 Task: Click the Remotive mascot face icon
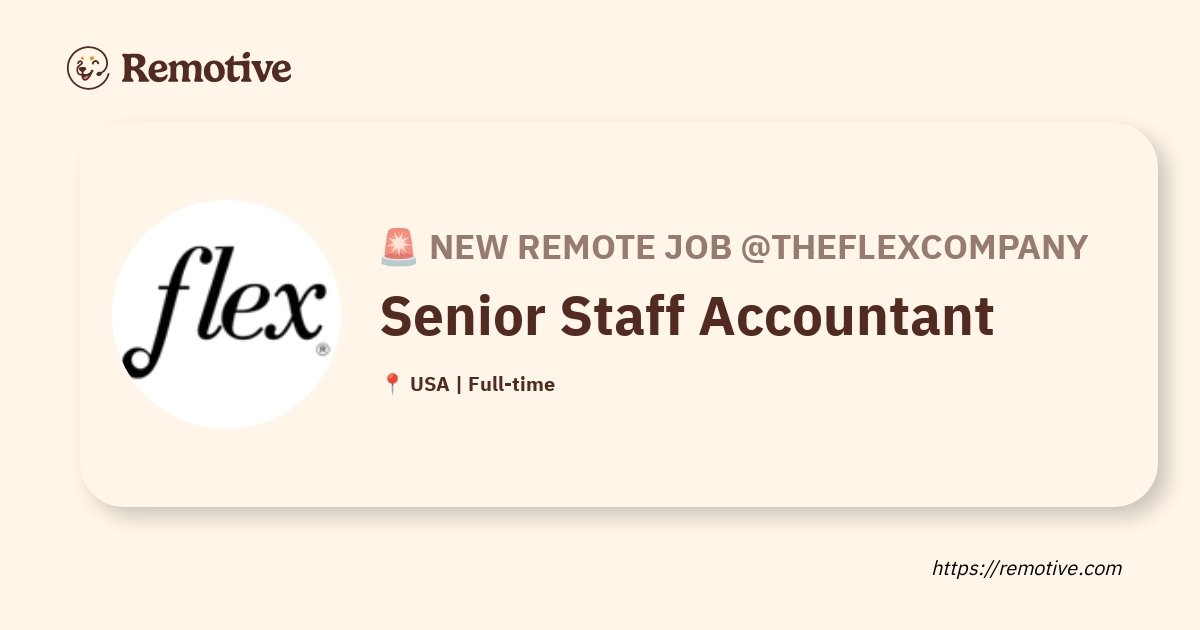tap(88, 68)
